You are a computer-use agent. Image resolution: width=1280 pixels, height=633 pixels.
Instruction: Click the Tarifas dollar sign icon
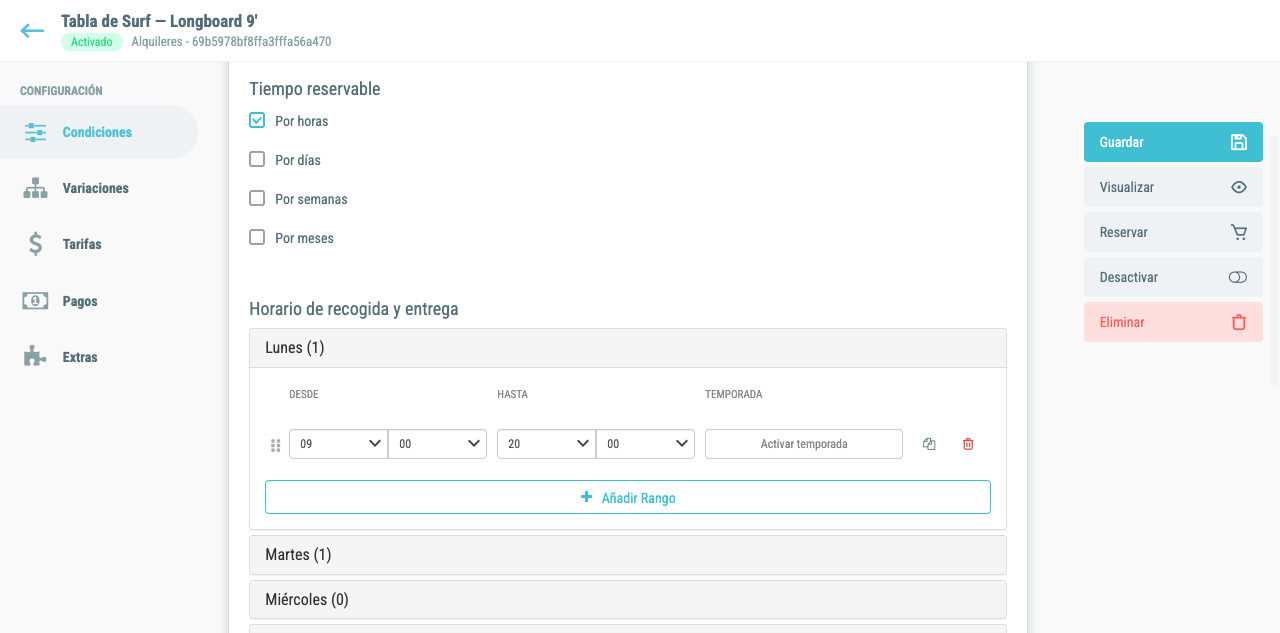[x=36, y=244]
